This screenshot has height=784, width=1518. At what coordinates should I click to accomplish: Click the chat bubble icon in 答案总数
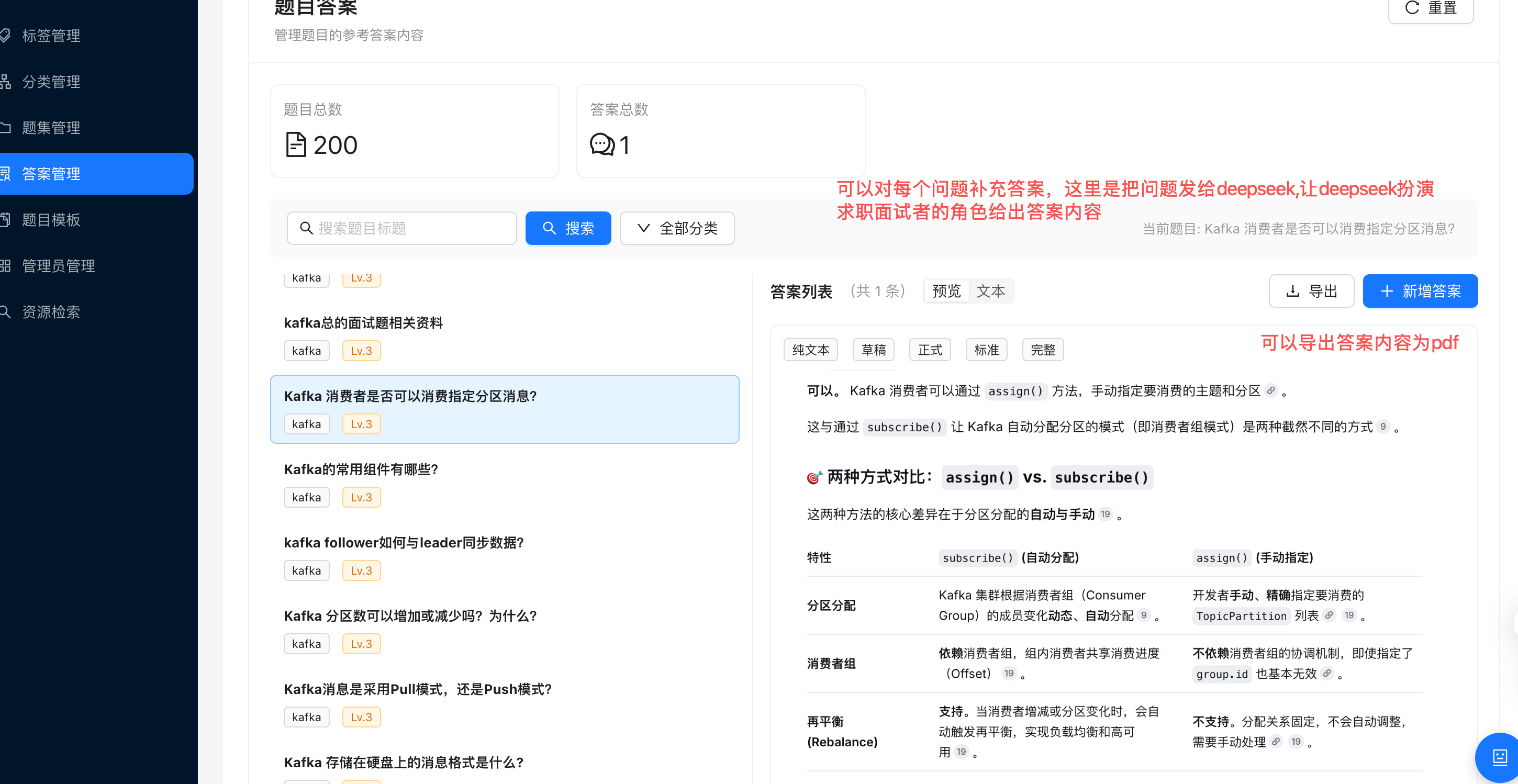tap(602, 145)
